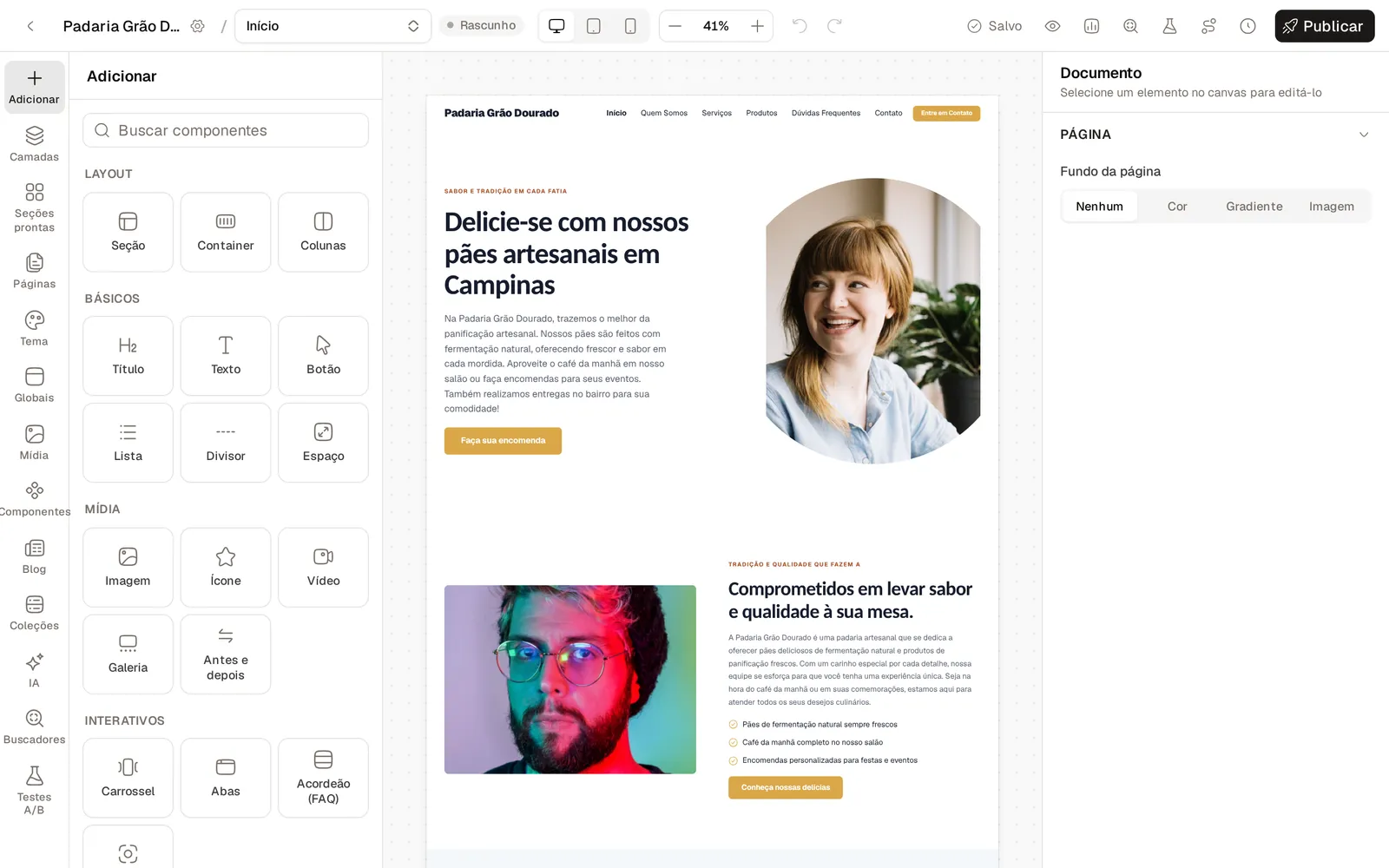Select Gradiente page background option
This screenshot has height=868, width=1389.
point(1254,207)
